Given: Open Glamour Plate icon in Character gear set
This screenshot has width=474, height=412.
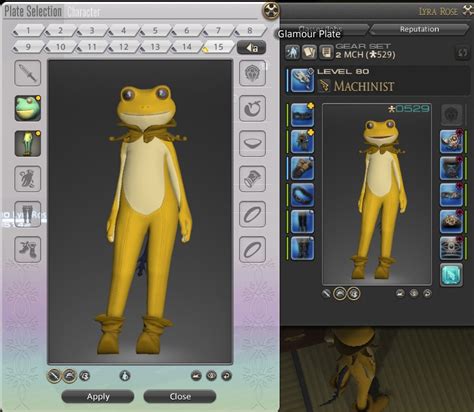Looking at the screenshot, I should [x=292, y=52].
